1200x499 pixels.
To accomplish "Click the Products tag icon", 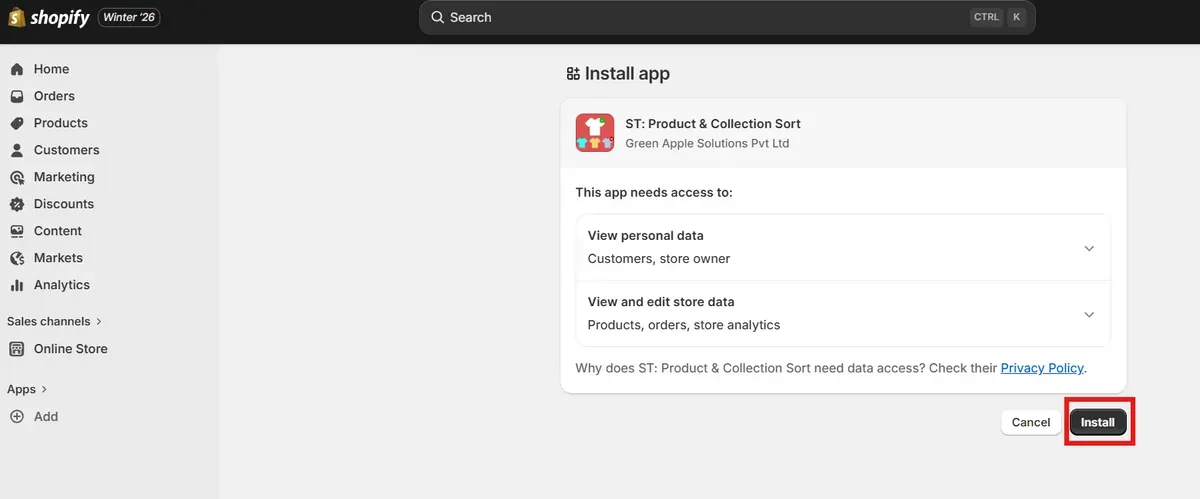I will (x=17, y=123).
